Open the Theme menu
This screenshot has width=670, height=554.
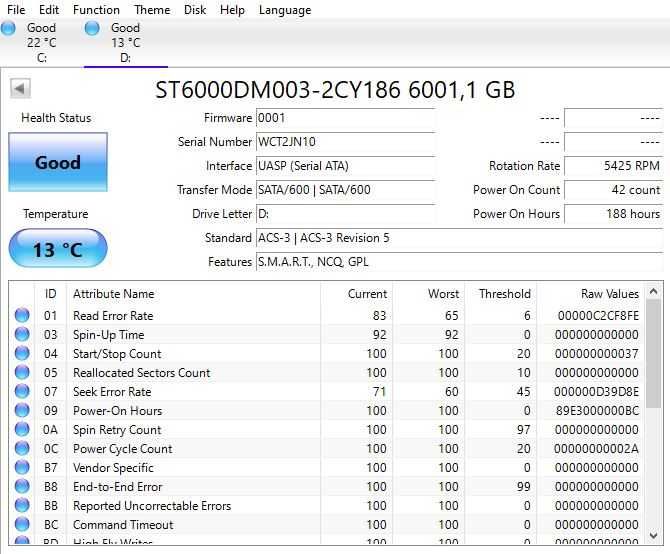pos(152,9)
